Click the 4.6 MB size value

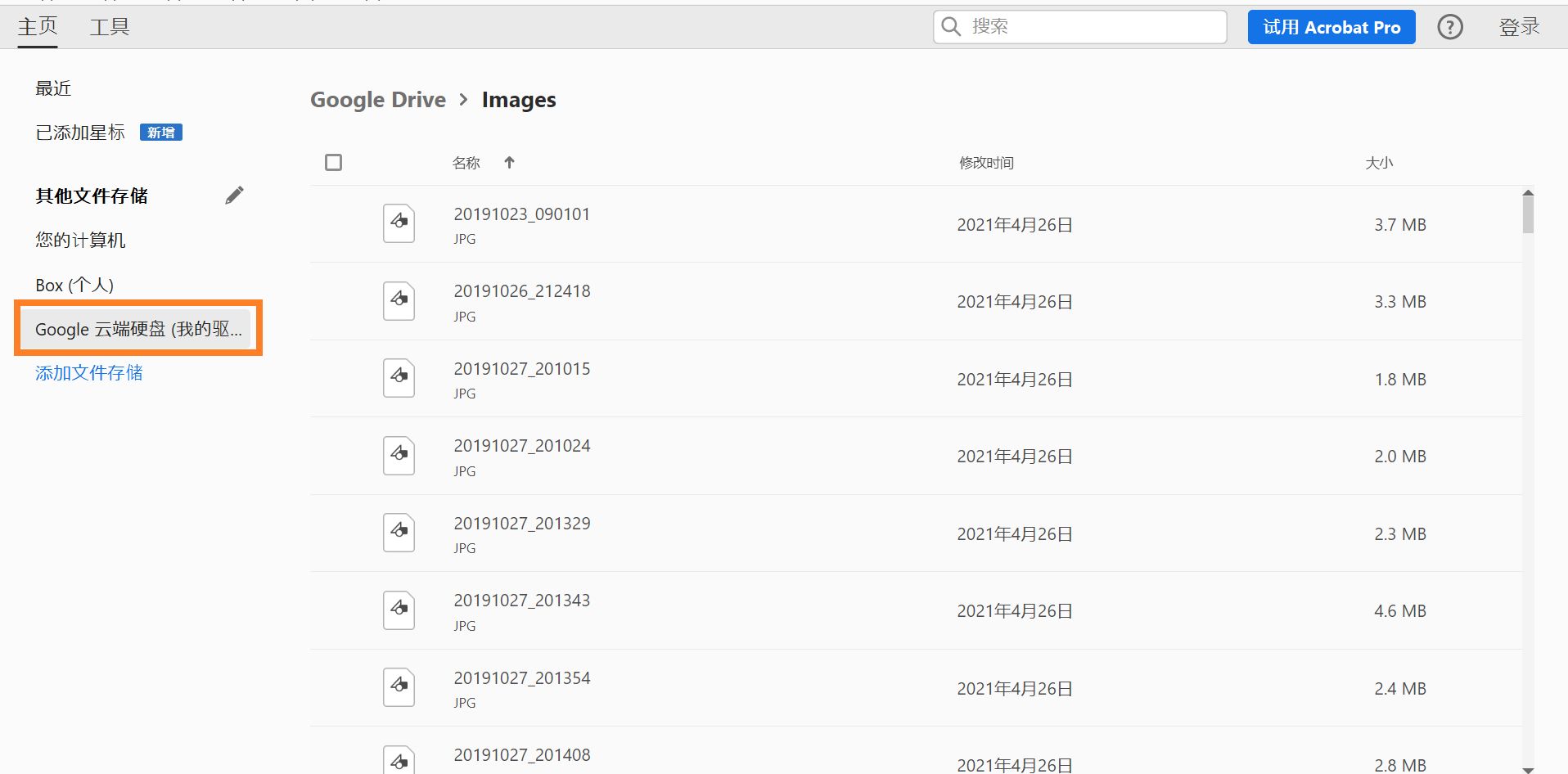click(1400, 611)
